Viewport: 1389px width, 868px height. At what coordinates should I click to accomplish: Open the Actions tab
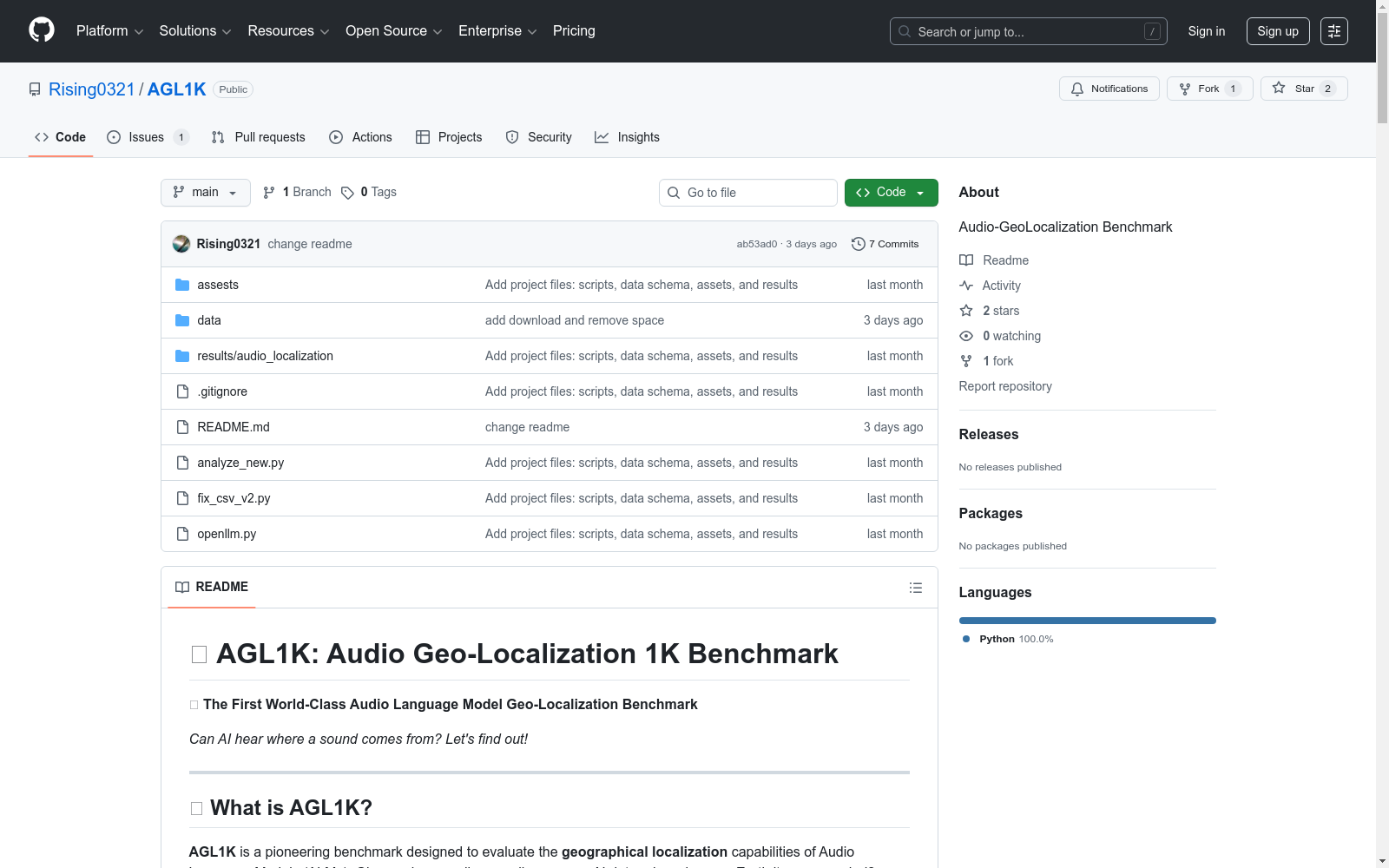[360, 137]
